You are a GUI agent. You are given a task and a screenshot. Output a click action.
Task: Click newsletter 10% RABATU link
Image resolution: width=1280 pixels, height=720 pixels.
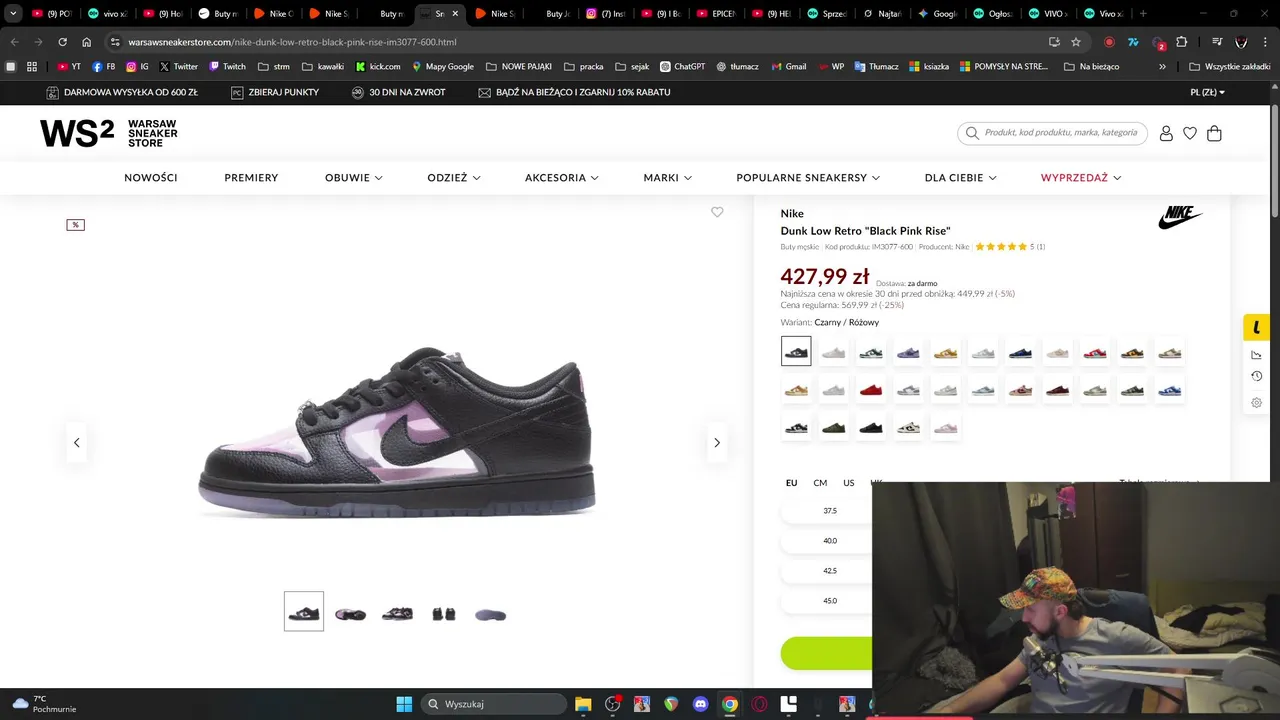(574, 92)
